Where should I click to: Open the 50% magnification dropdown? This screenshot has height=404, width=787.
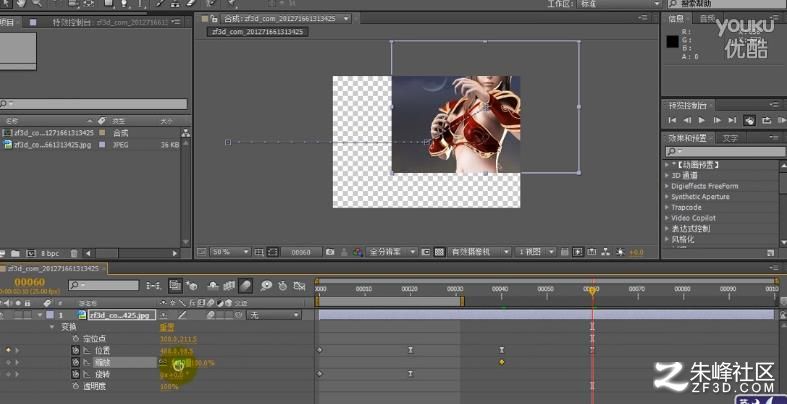(x=229, y=252)
